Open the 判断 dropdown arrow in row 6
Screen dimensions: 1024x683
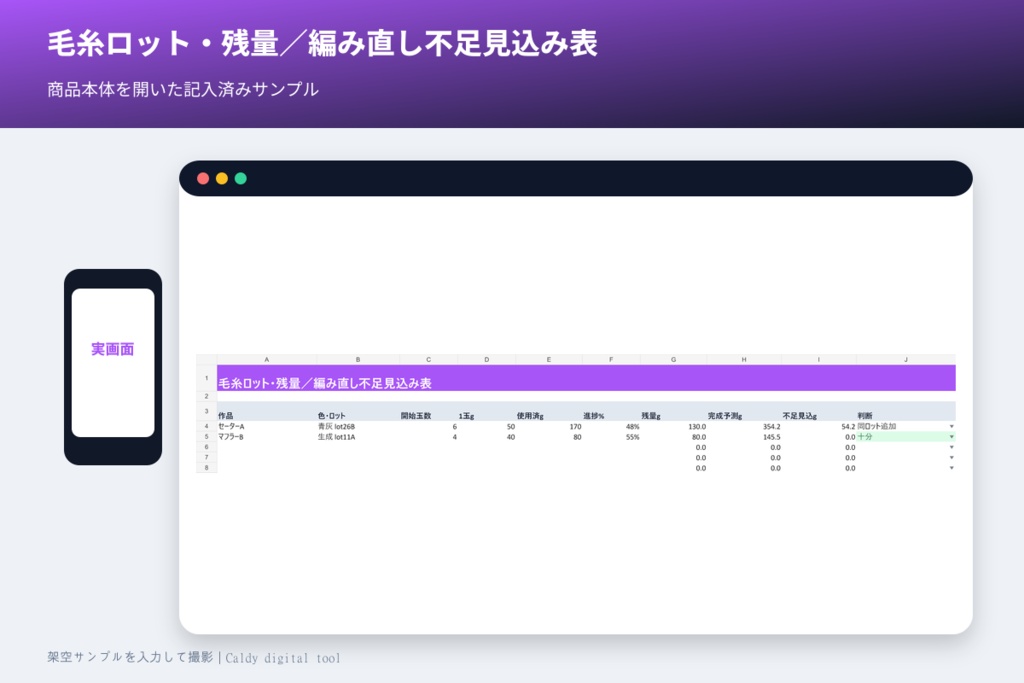point(951,447)
